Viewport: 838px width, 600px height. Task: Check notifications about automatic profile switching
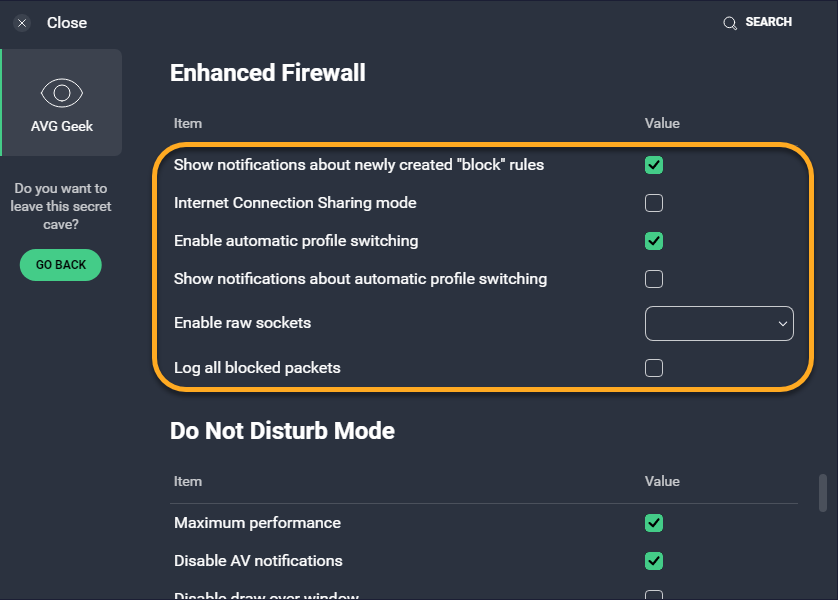654,279
